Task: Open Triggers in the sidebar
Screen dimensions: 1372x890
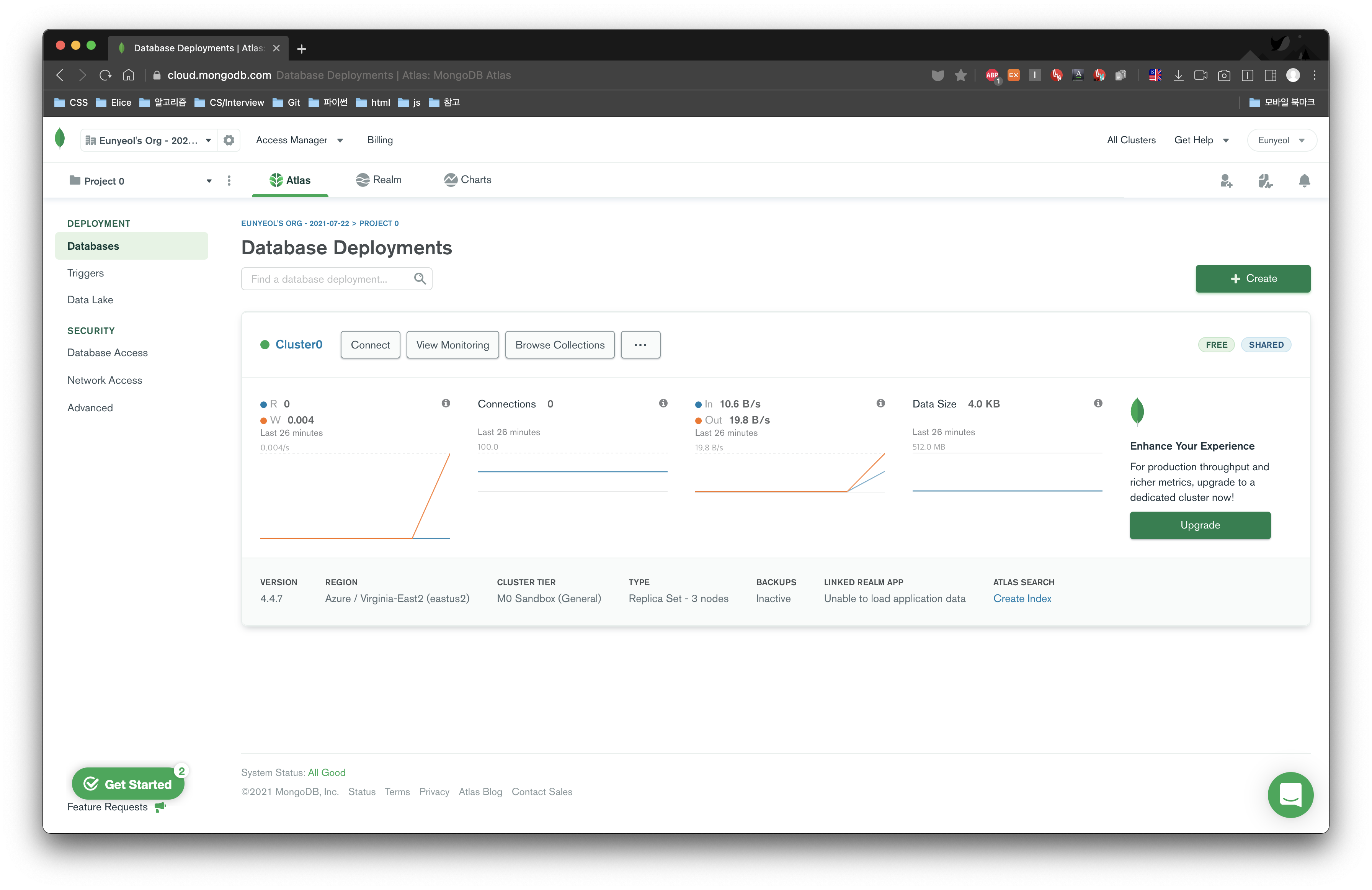Action: coord(85,273)
